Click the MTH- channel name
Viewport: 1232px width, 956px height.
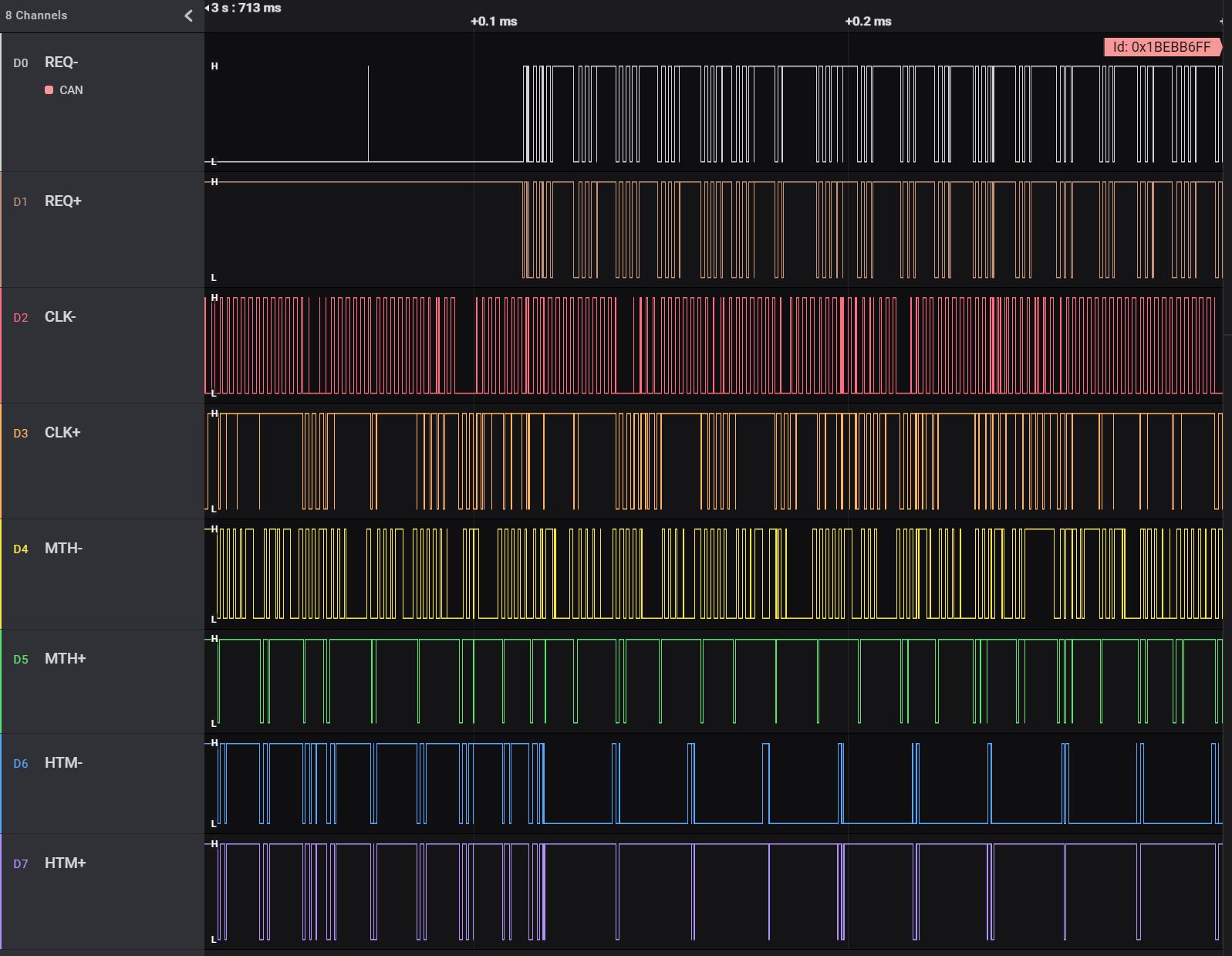coord(63,549)
